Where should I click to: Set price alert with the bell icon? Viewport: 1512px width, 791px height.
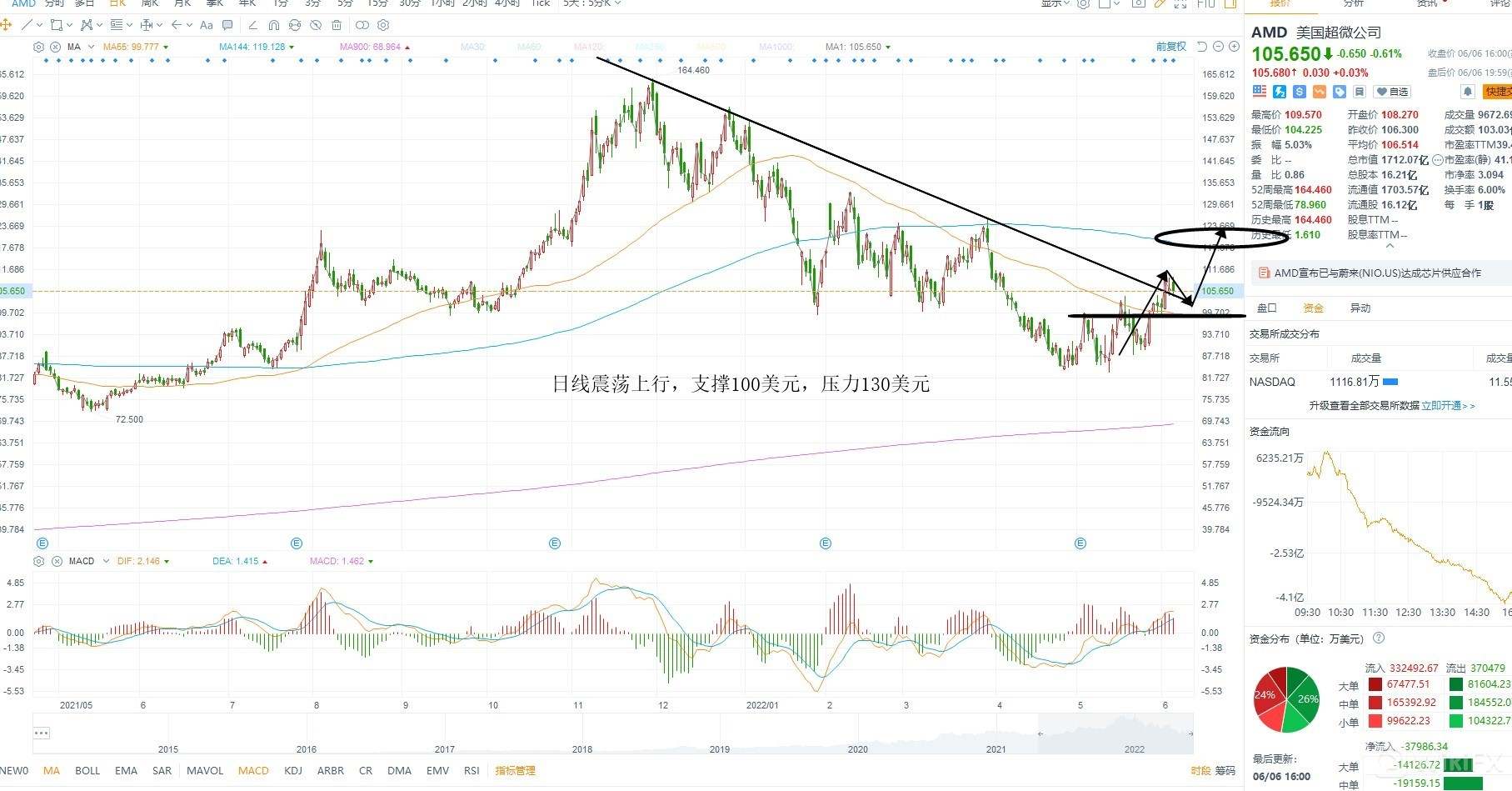coord(1467,92)
